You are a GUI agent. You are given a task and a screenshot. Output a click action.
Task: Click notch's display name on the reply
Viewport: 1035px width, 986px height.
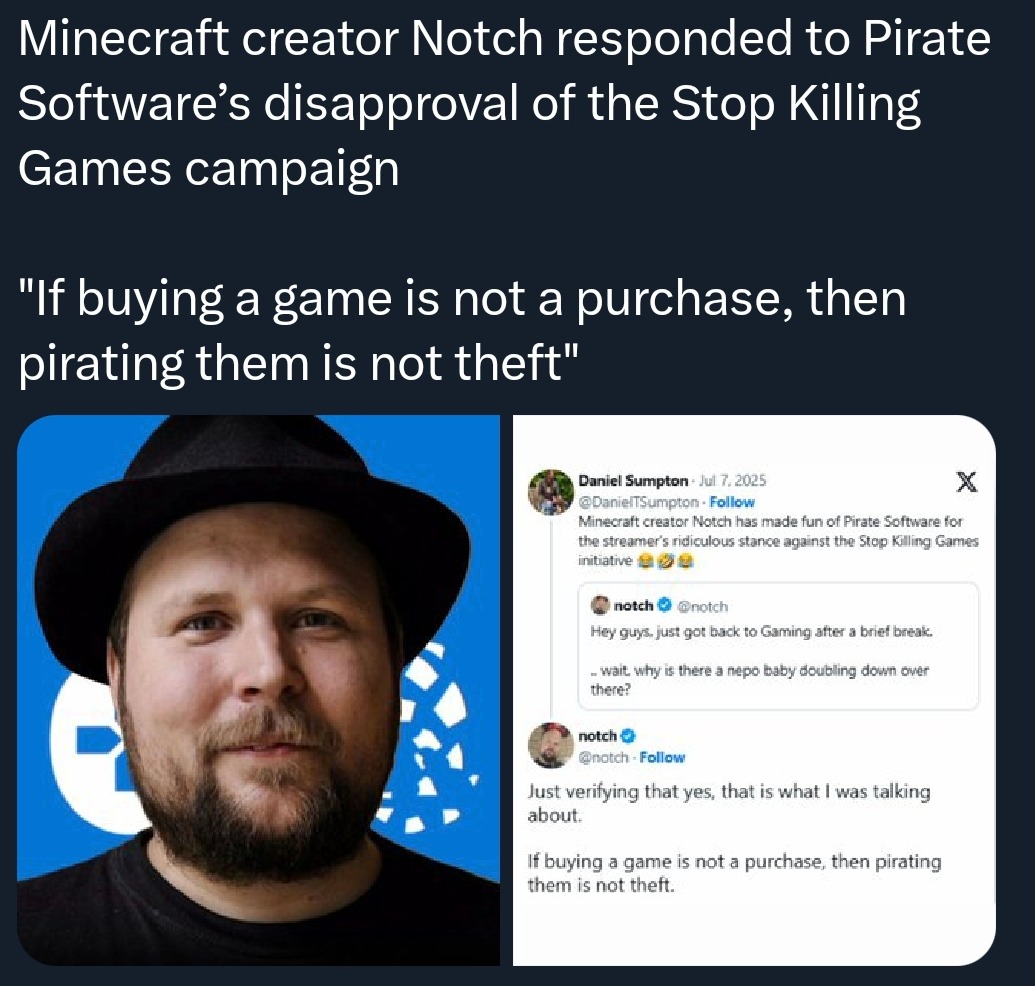(597, 737)
